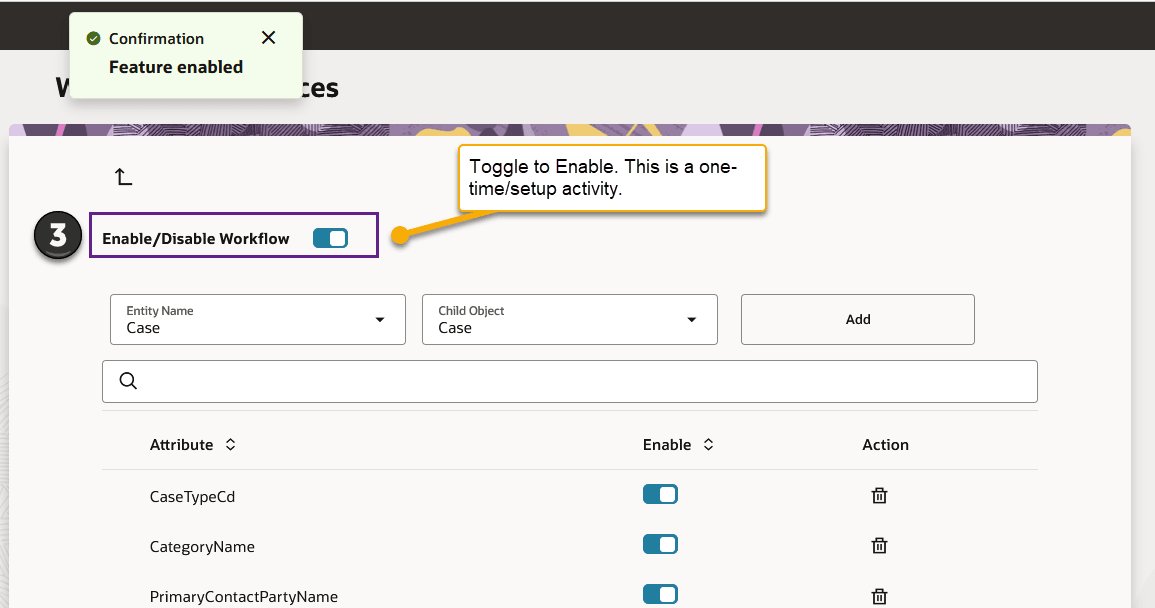This screenshot has height=608, width=1155.
Task: Toggle the Enable/Disable Workflow switch
Action: [330, 238]
